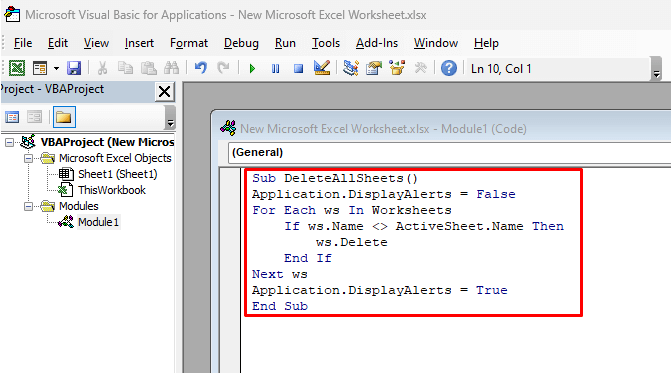The width and height of the screenshot is (671, 378).
Task: Click the 'Next ws' code line
Action: [x=279, y=274]
